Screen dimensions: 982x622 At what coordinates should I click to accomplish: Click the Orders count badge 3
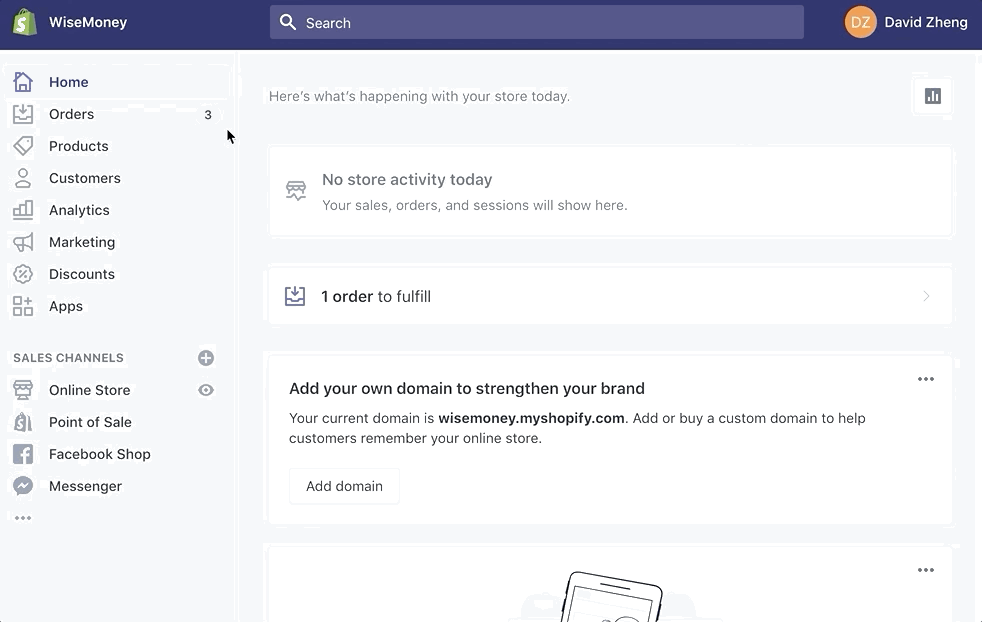coord(208,115)
